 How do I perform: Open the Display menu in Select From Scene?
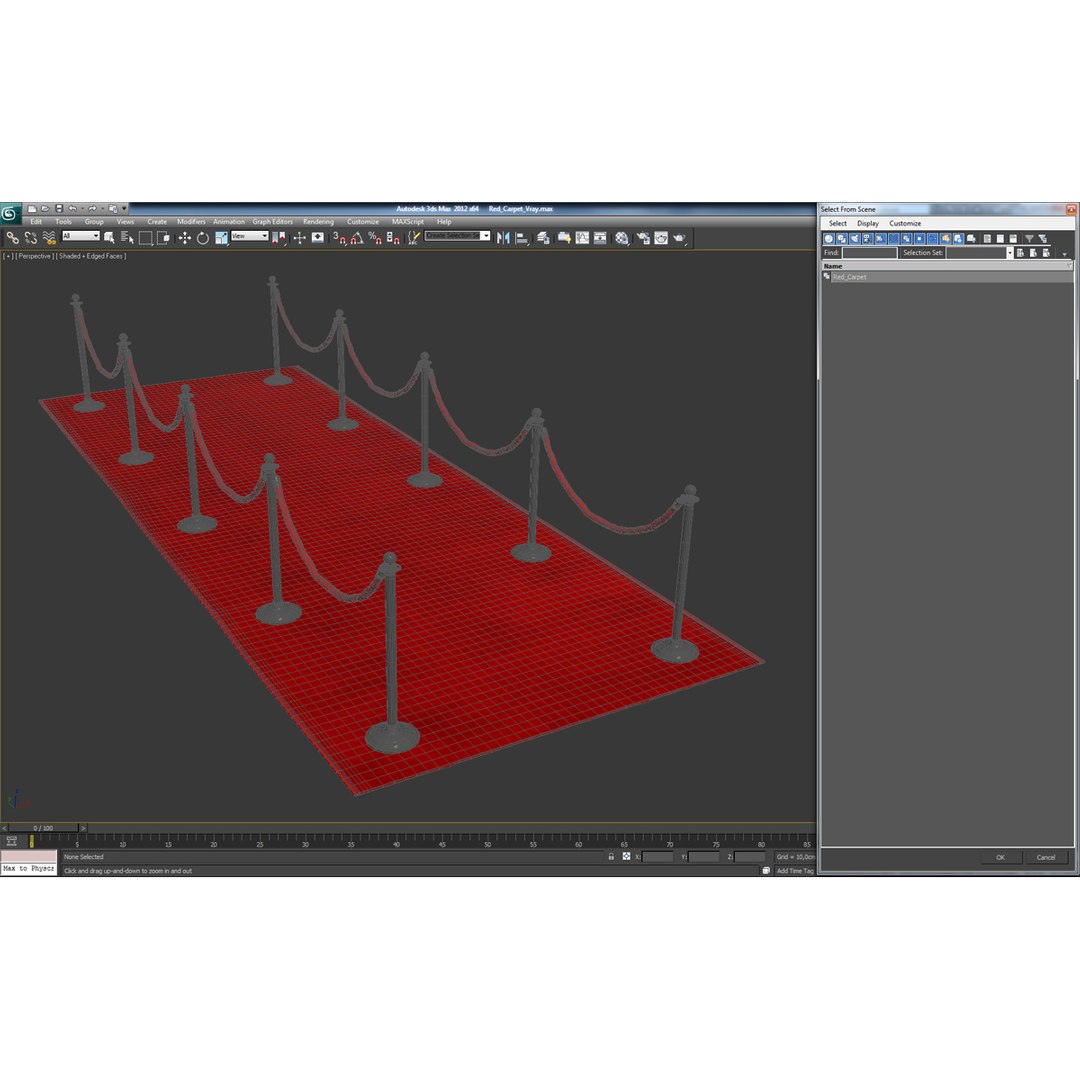pyautogui.click(x=868, y=223)
